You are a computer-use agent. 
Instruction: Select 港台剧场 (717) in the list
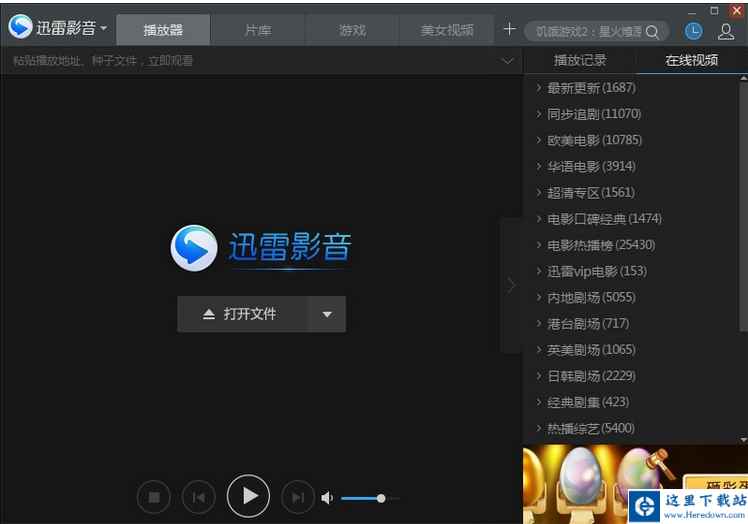coord(582,324)
